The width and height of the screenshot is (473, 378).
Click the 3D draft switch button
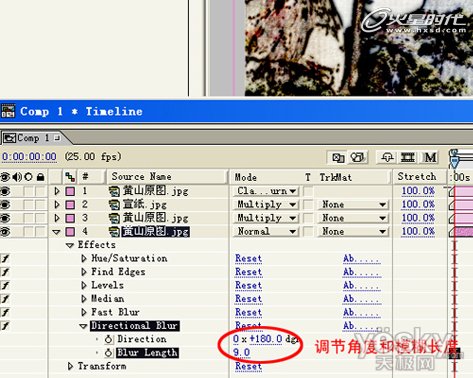(358, 157)
